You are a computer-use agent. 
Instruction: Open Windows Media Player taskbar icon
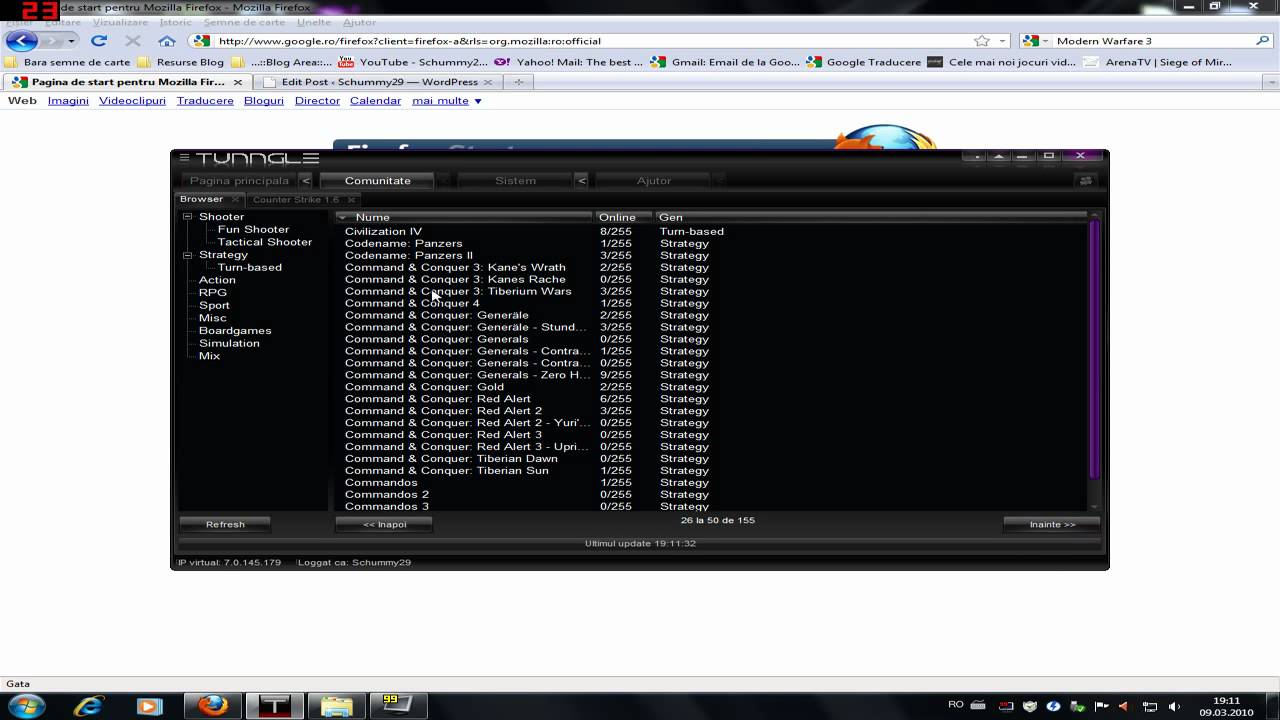click(x=150, y=705)
